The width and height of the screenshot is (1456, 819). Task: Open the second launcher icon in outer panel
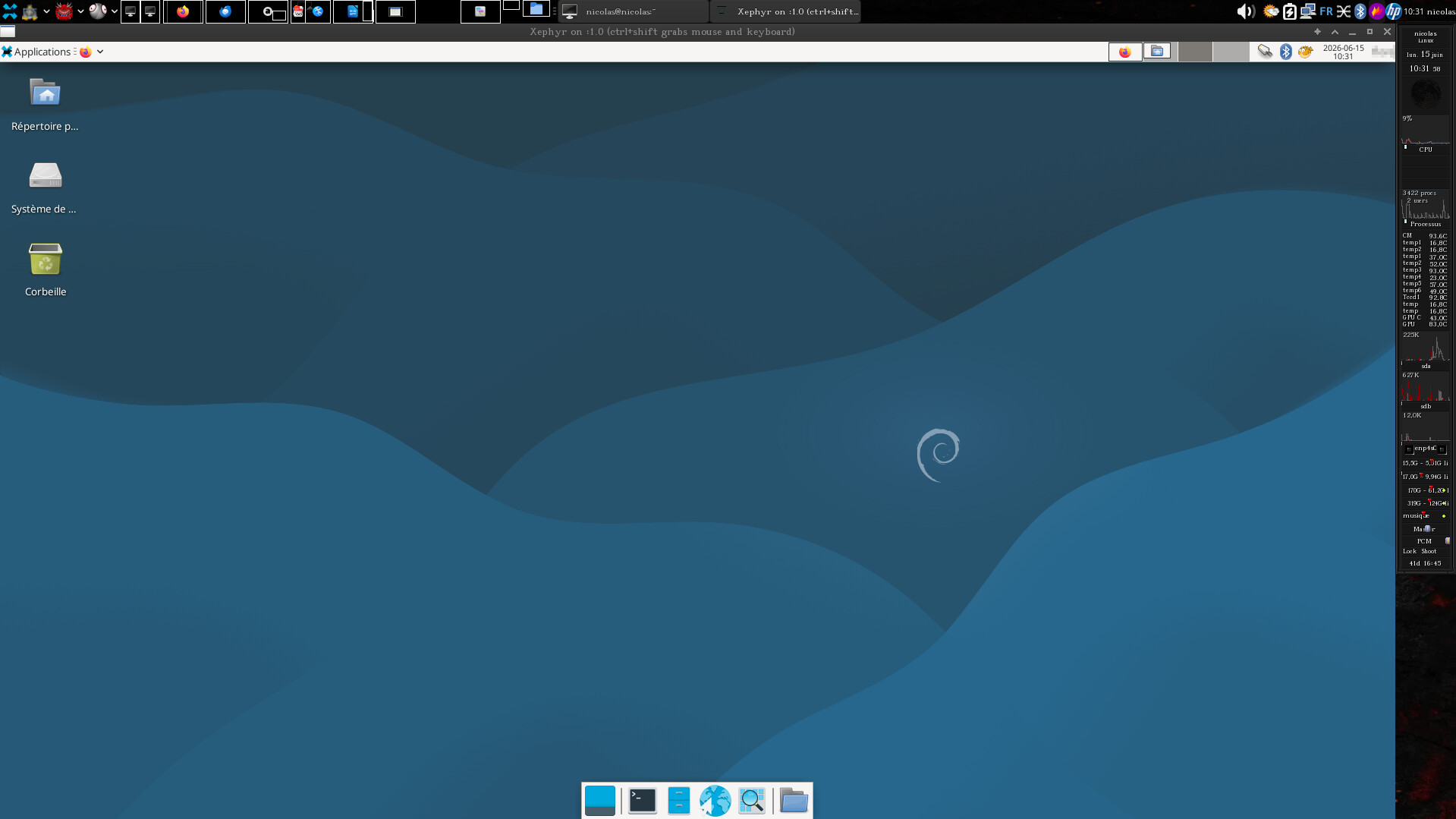30,11
